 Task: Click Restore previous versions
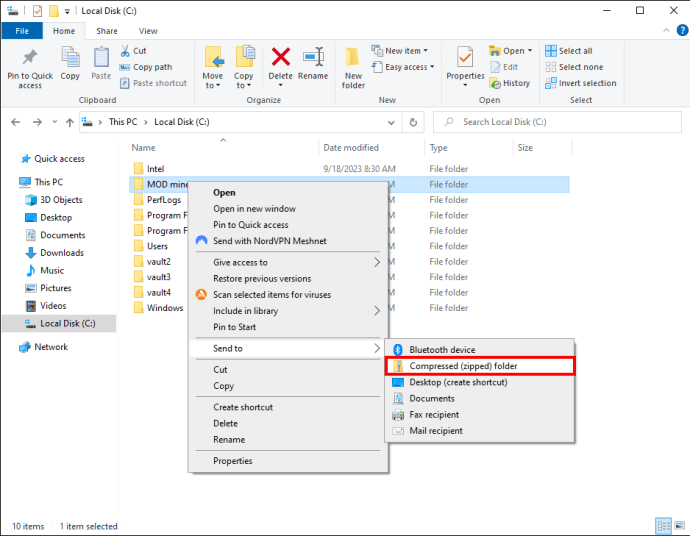pos(288,279)
